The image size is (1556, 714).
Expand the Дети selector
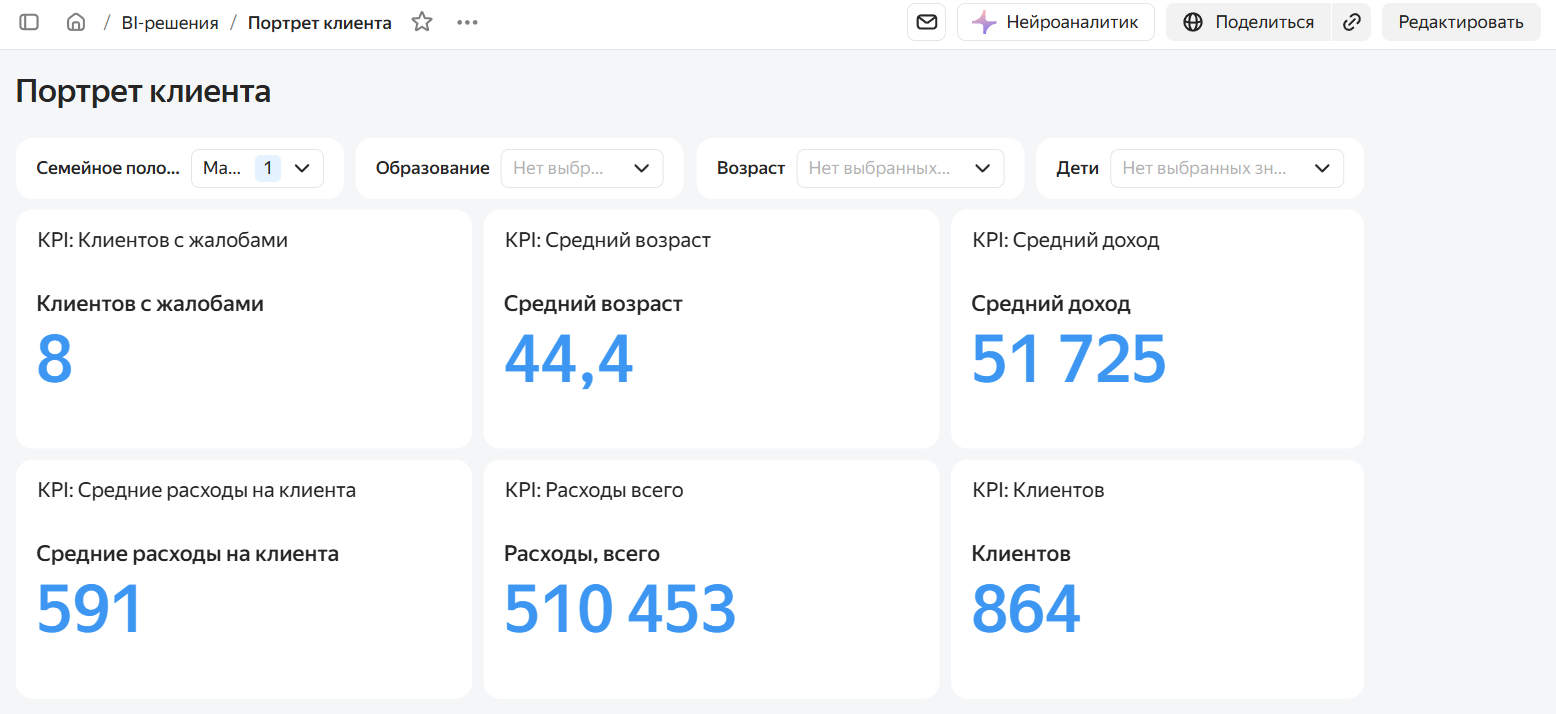pos(1227,168)
